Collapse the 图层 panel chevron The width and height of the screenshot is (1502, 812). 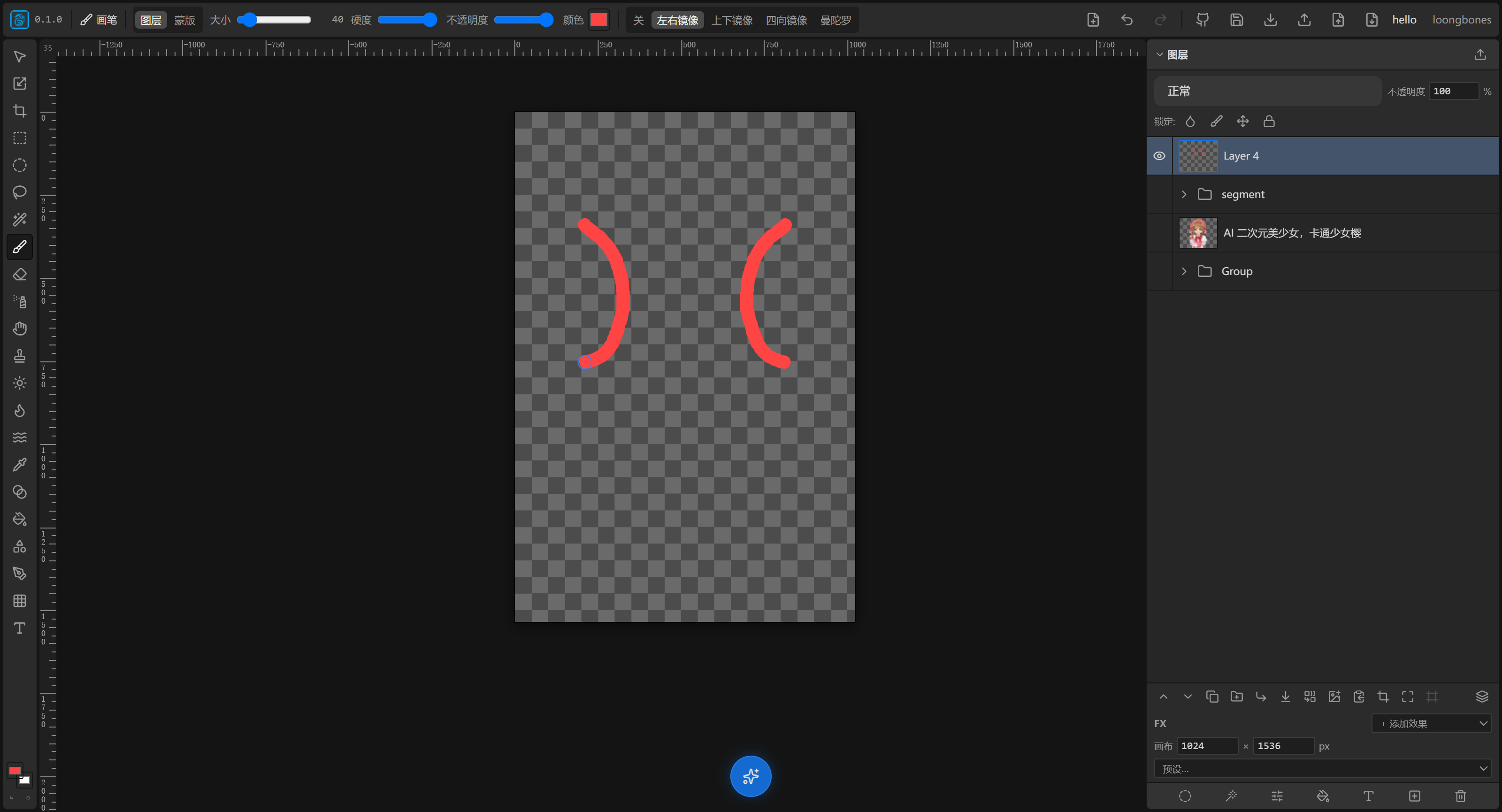1159,55
